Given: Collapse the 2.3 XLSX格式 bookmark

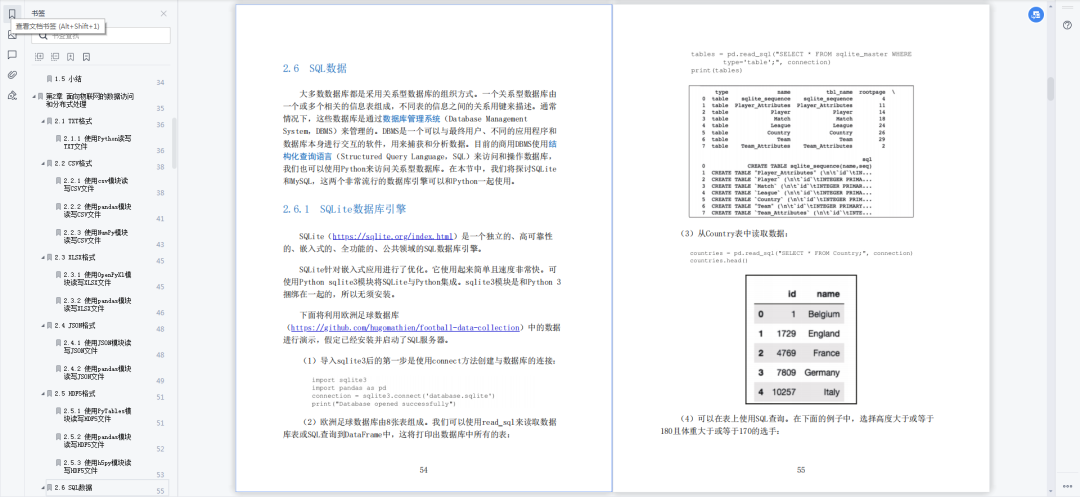Looking at the screenshot, I should (43, 257).
